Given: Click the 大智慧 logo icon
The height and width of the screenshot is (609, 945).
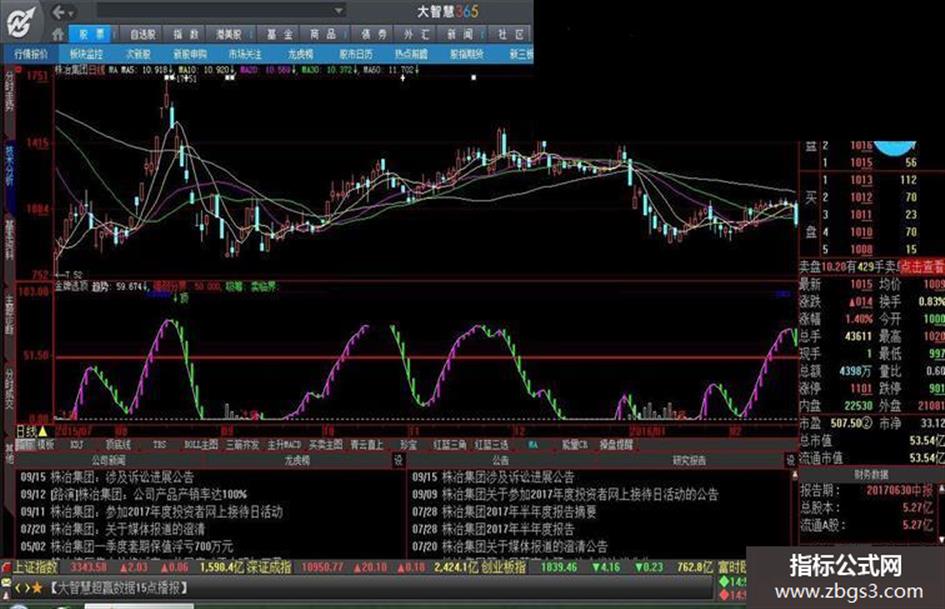Looking at the screenshot, I should (23, 22).
